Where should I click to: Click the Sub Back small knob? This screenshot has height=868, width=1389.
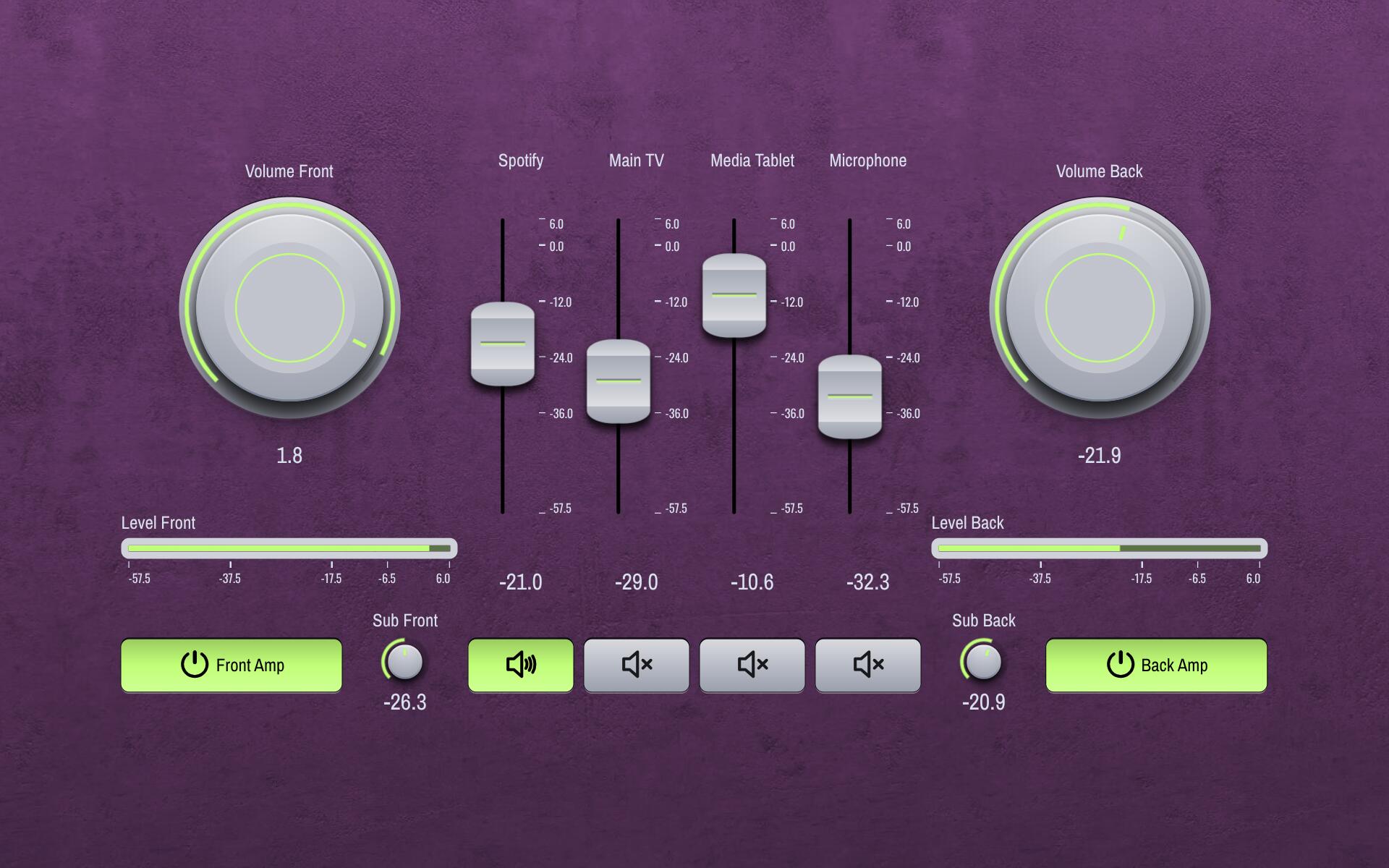pos(983,662)
